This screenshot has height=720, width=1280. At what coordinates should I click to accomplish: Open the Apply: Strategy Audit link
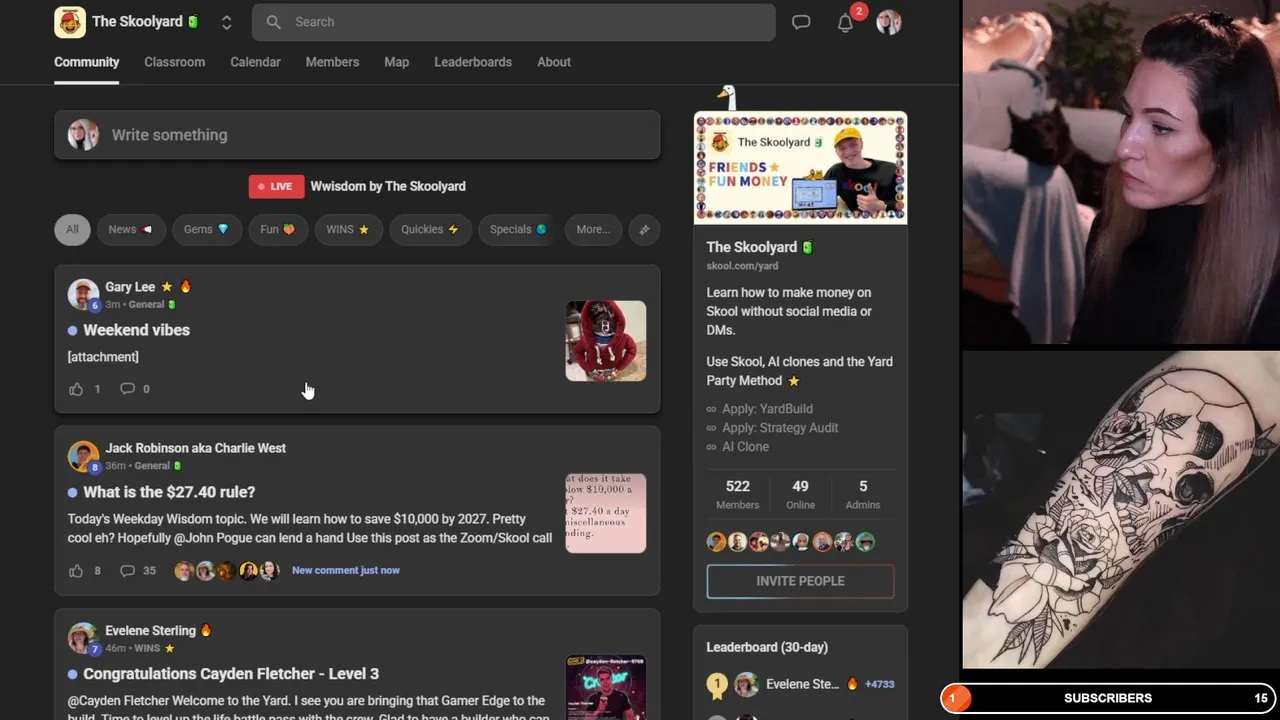[x=780, y=428]
